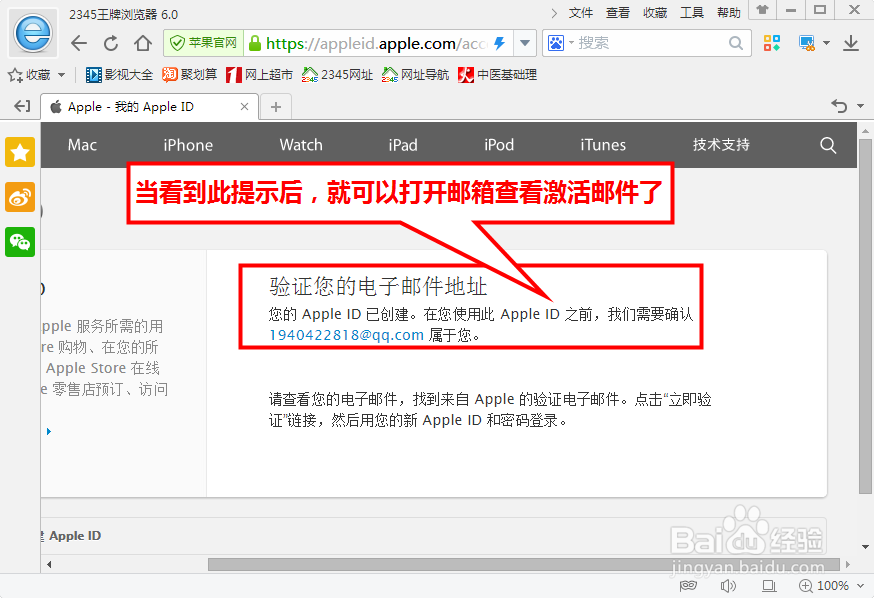The image size is (874, 598).
Task: Click the vertical scrollbar thumb
Action: [865, 317]
